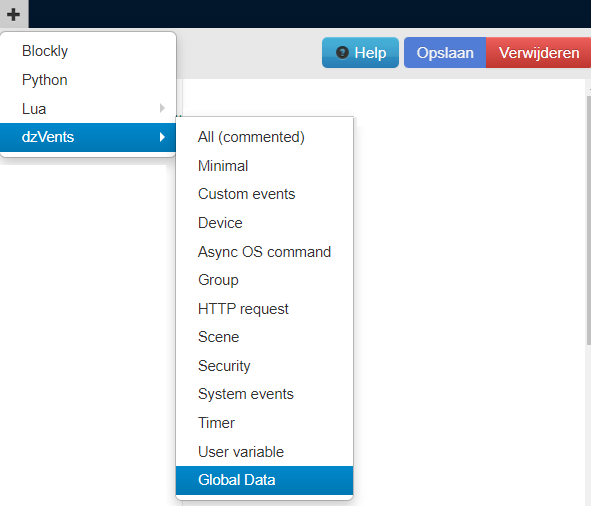591x506 pixels.
Task: Choose Python script type
Action: [88, 80]
